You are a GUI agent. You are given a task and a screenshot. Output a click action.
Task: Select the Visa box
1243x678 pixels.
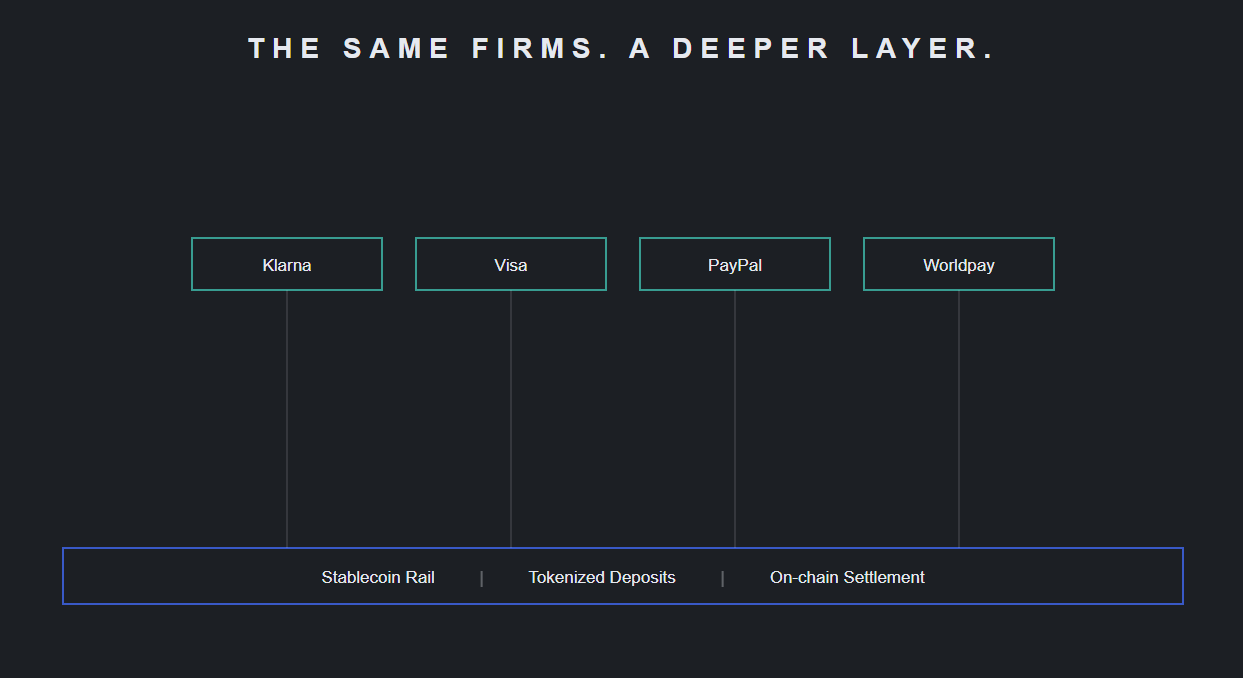tap(511, 264)
